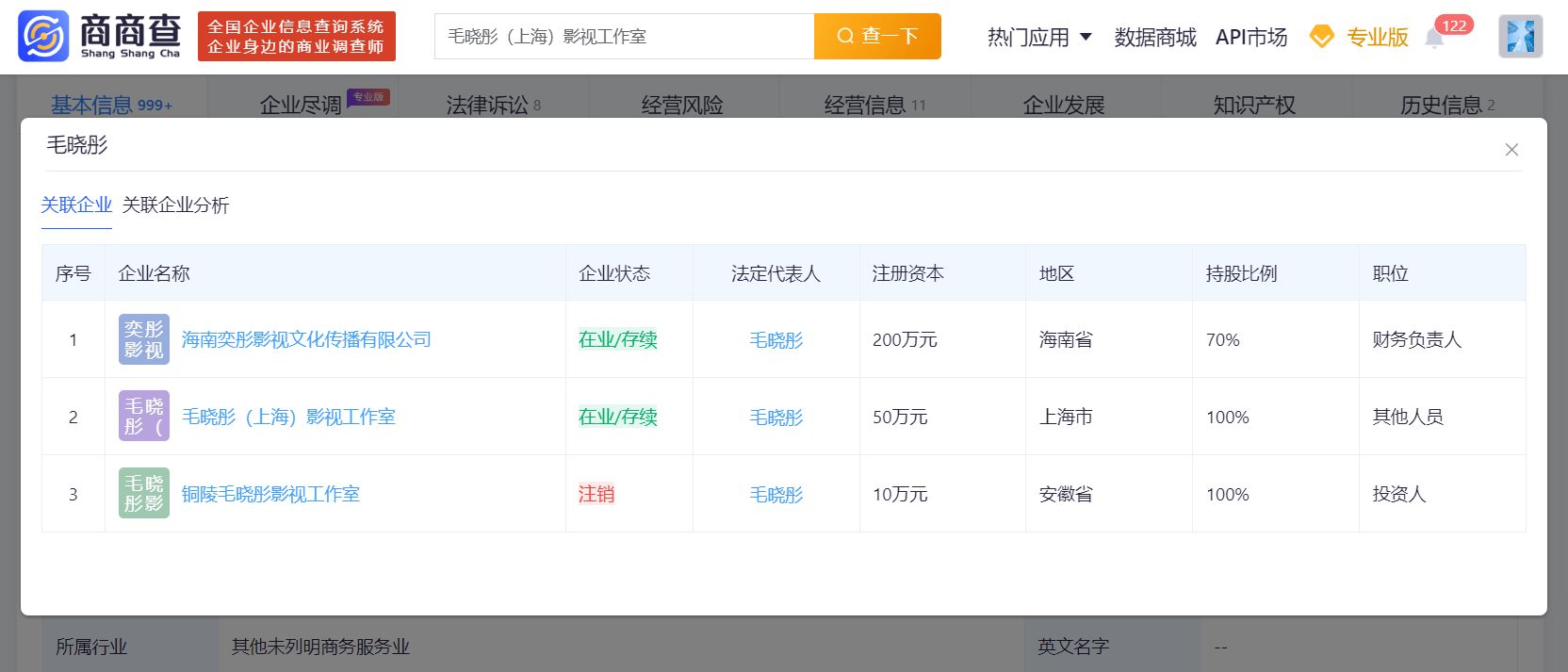Click logo thumbnail of 毛晓彤（上海）影视工作室
1568x672 pixels.
coord(144,417)
